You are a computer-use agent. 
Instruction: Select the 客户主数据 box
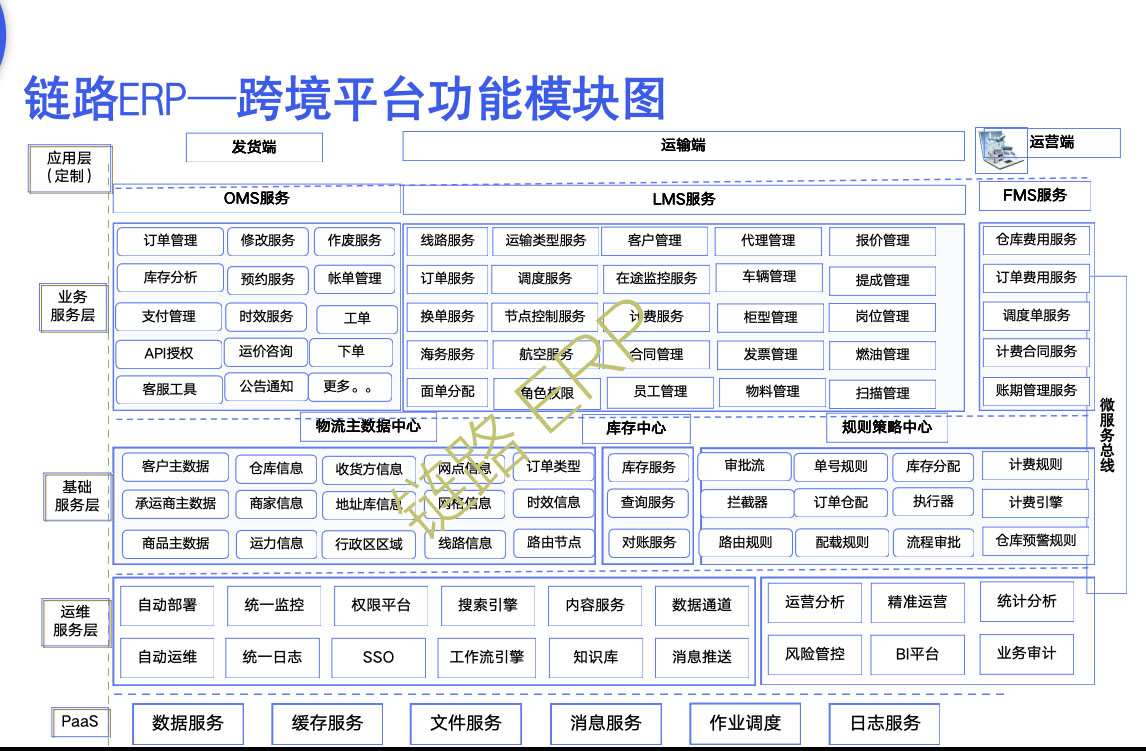click(175, 466)
